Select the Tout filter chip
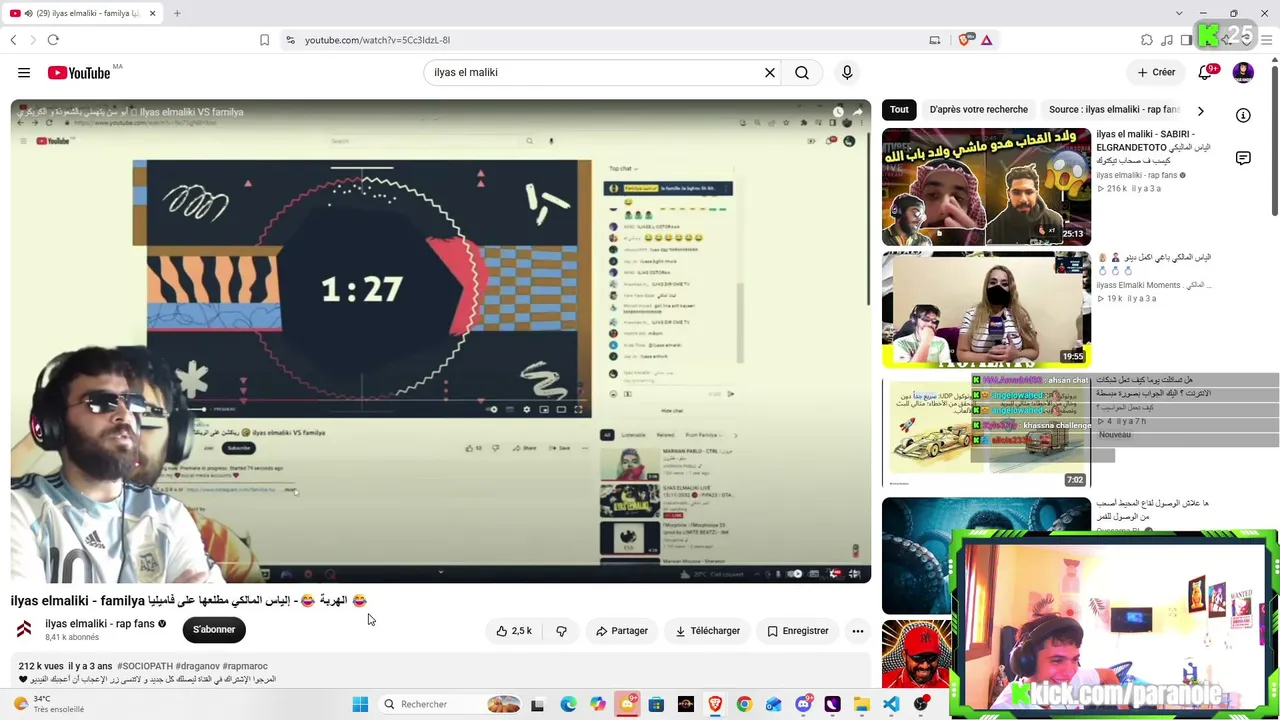The width and height of the screenshot is (1280, 720). coord(899,110)
